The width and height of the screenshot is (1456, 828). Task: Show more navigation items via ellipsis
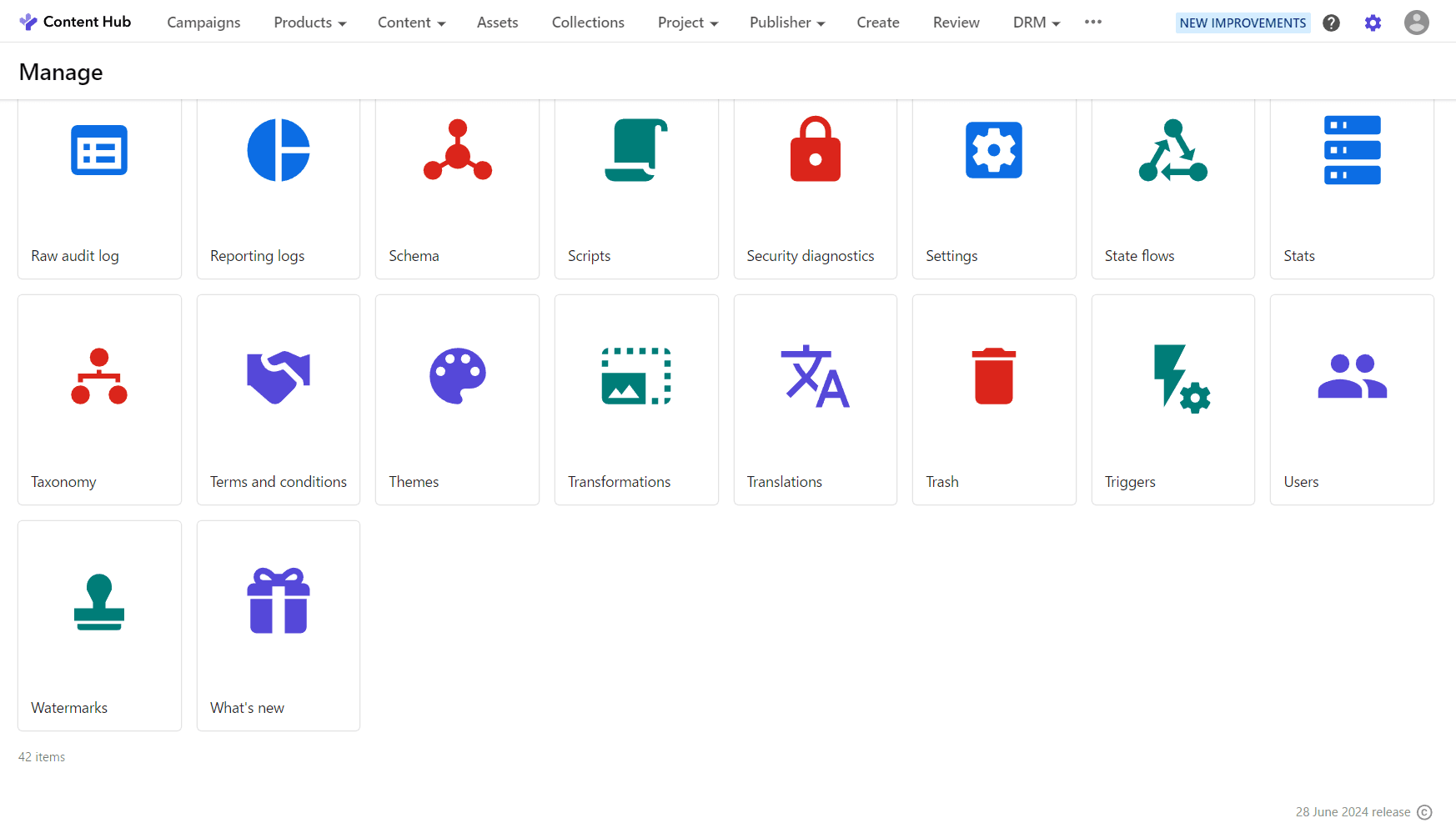tap(1093, 22)
